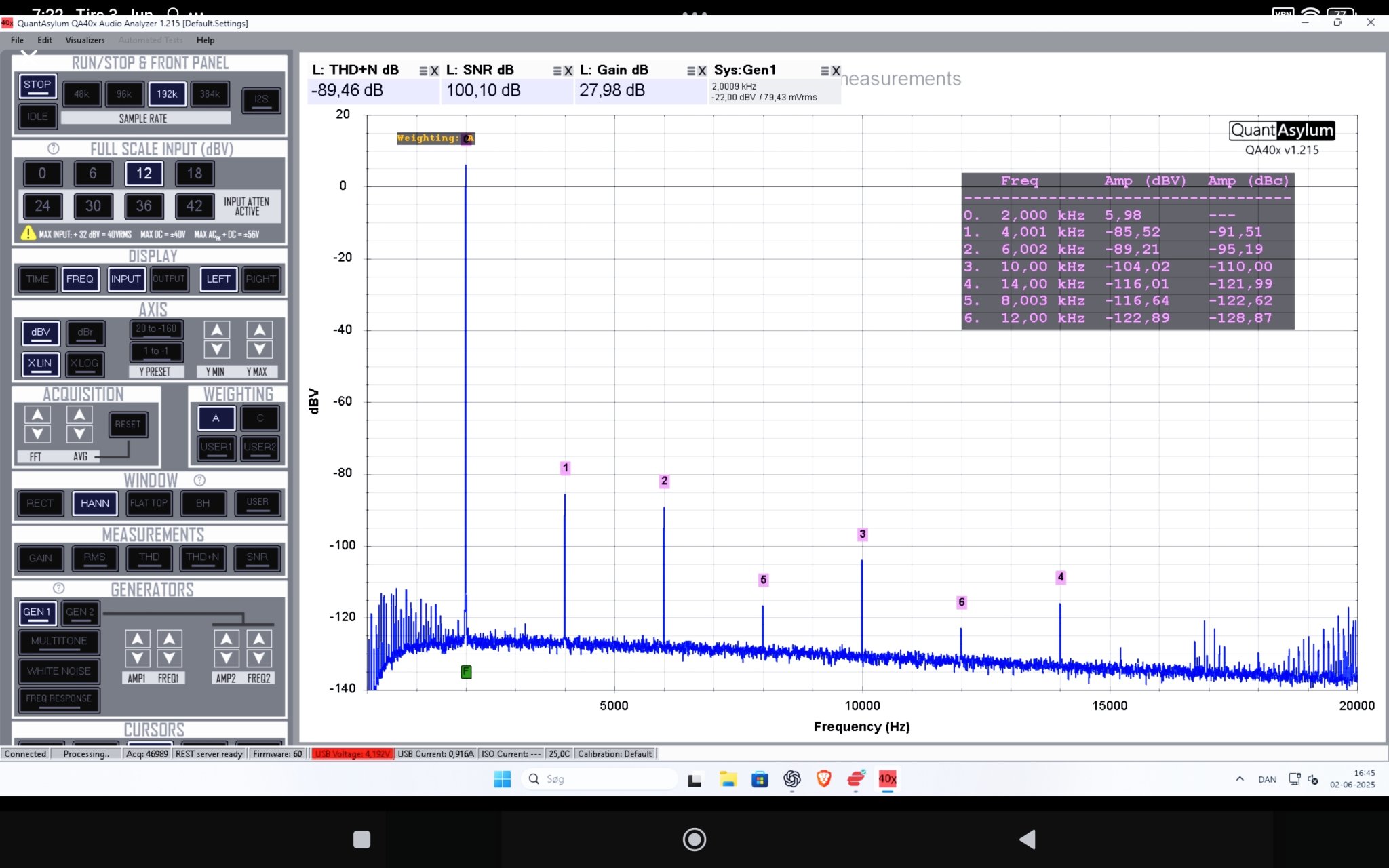Raise AMP2 generator amplitude with up arrow

tap(227, 639)
